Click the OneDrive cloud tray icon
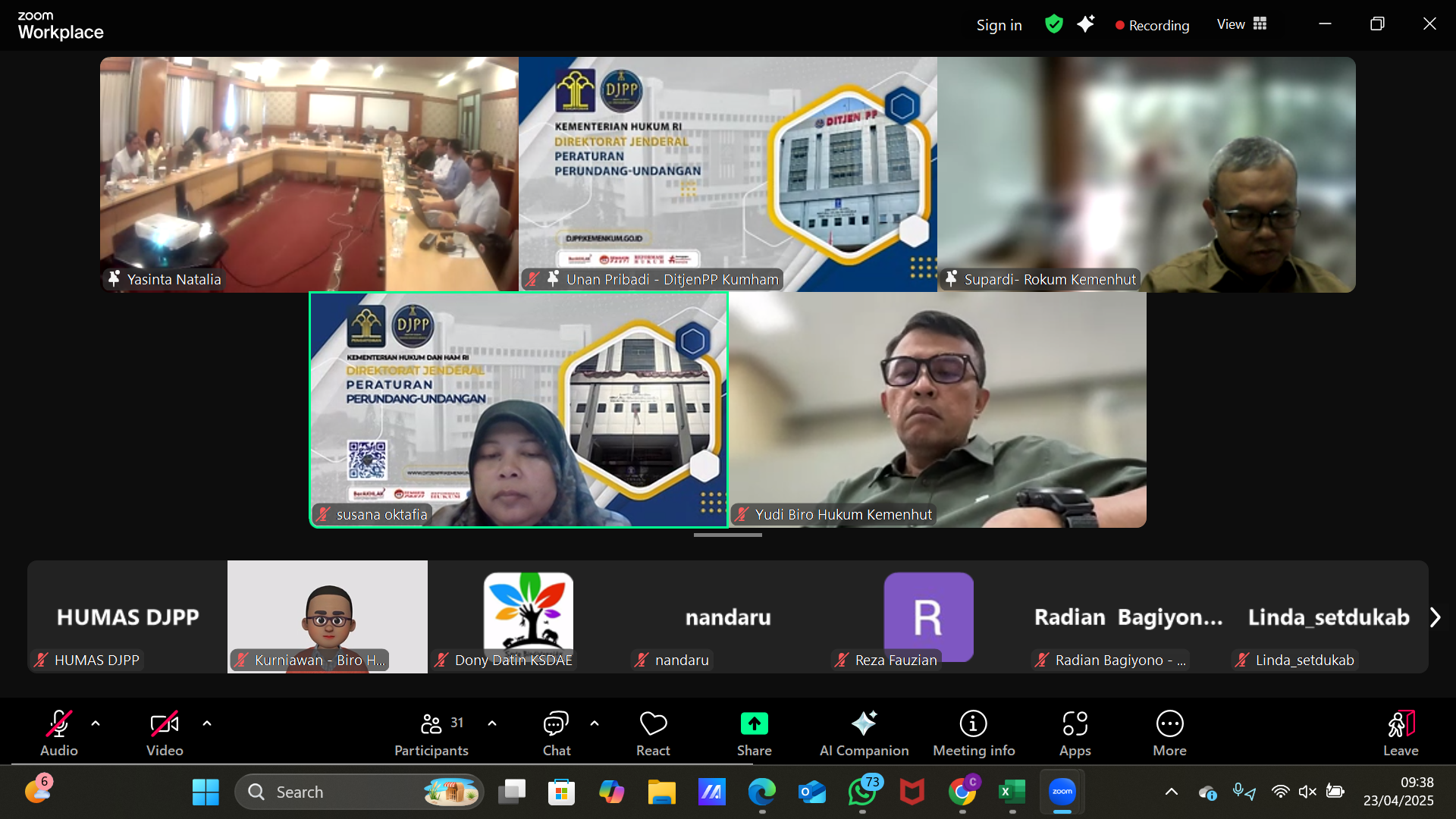Image resolution: width=1456 pixels, height=819 pixels. pos(1208,793)
